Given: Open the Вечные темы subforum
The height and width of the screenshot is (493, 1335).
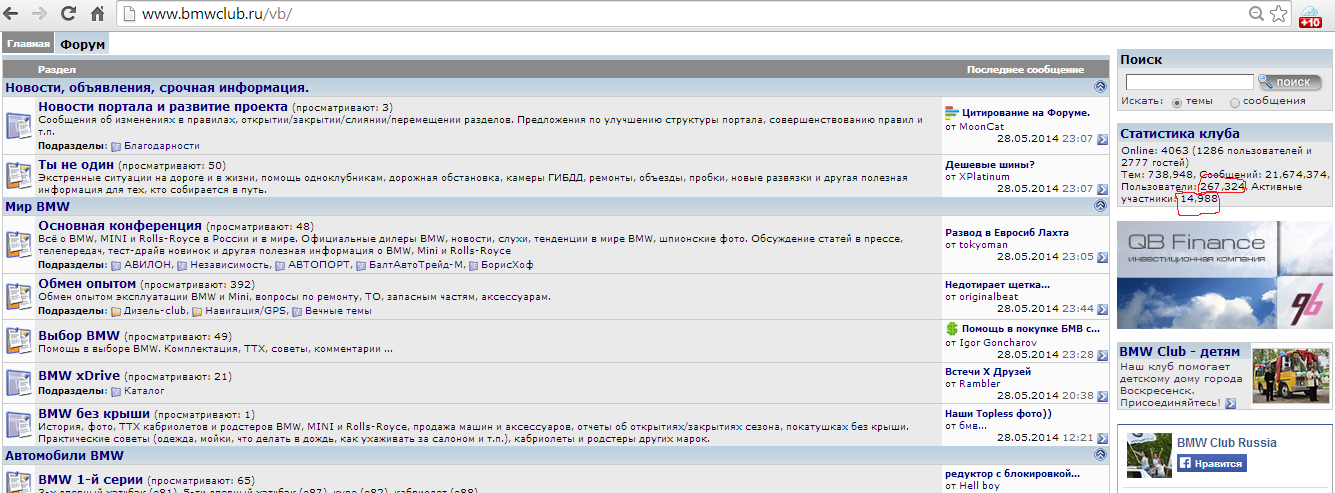Looking at the screenshot, I should (338, 311).
